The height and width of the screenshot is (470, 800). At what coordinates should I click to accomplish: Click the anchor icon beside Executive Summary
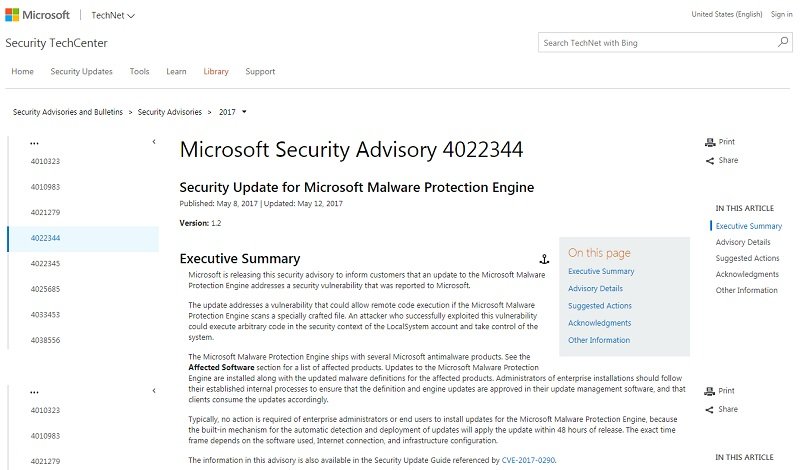click(x=544, y=259)
